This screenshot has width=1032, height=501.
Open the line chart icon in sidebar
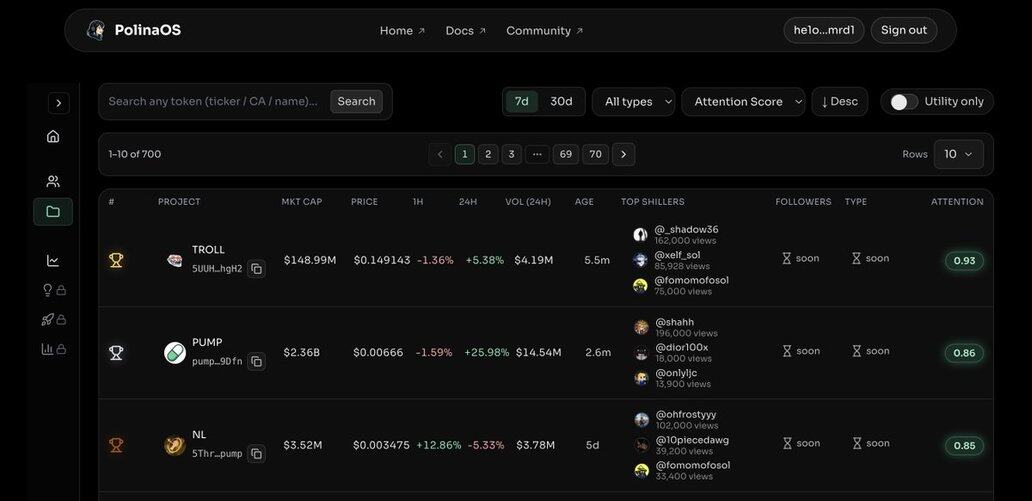point(53,260)
